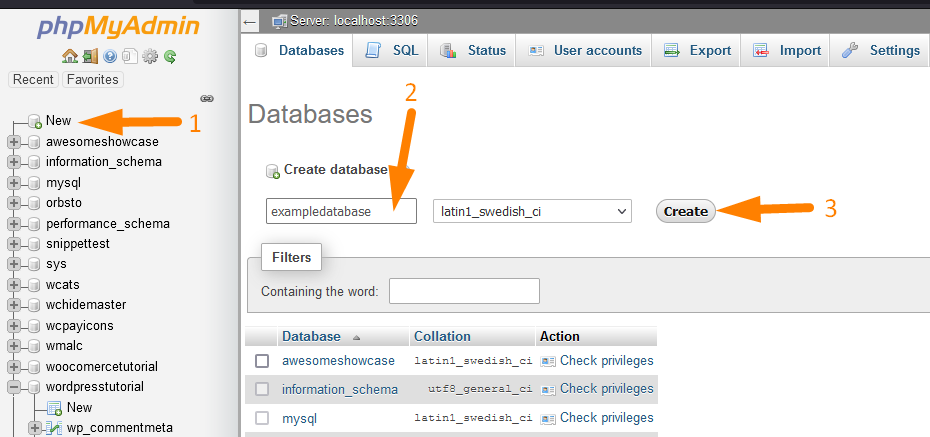930x437 pixels.
Task: Tick the information_schema row checkbox
Action: tap(262, 390)
